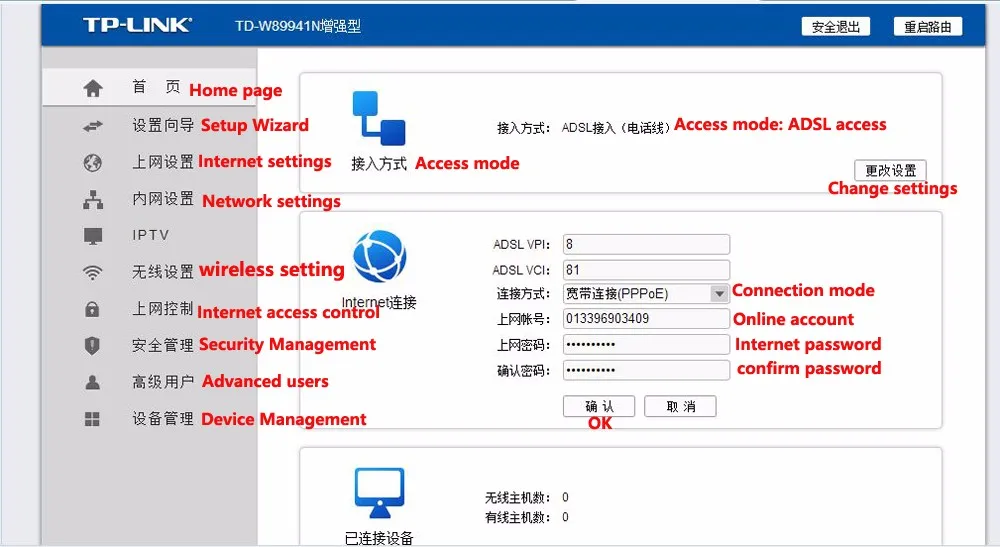The image size is (1000, 547).
Task: Open wireless settings Wi-Fi icon
Action: click(x=92, y=273)
